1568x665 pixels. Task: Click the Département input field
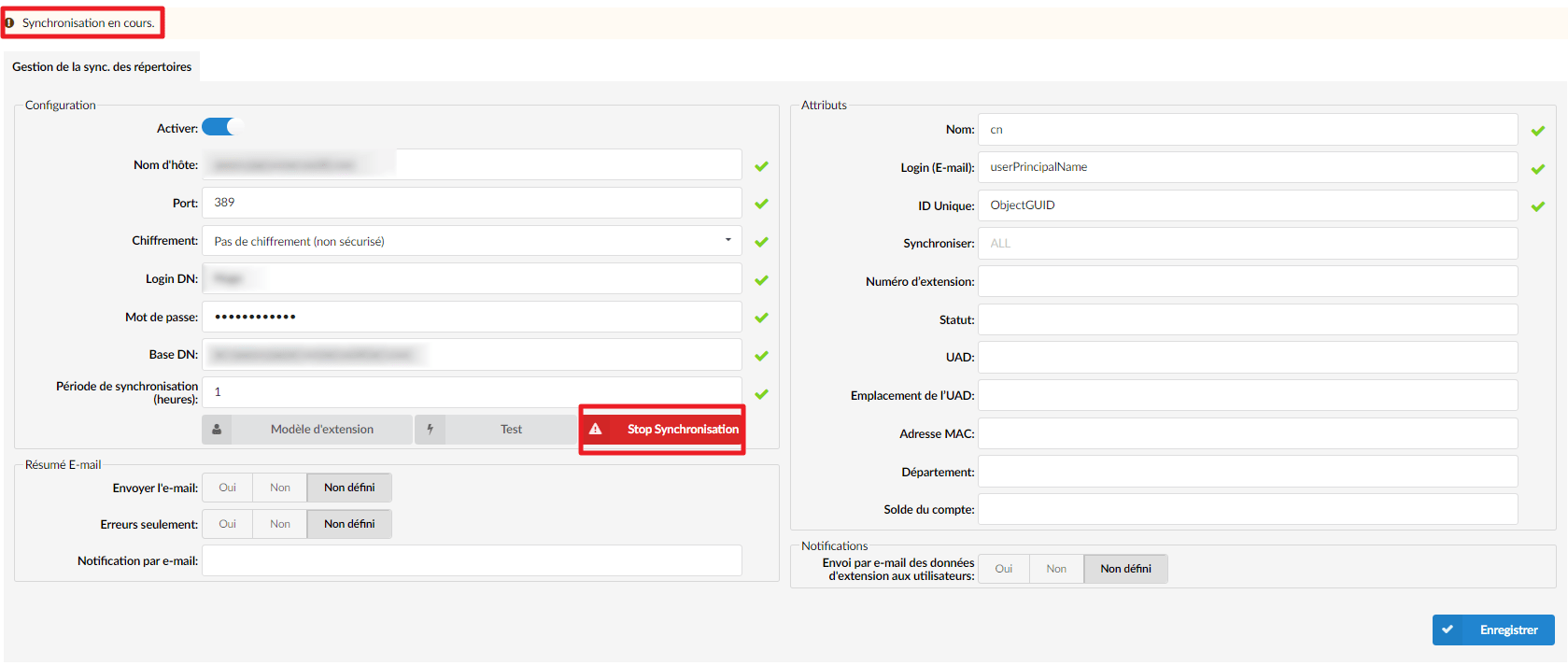click(x=1248, y=472)
